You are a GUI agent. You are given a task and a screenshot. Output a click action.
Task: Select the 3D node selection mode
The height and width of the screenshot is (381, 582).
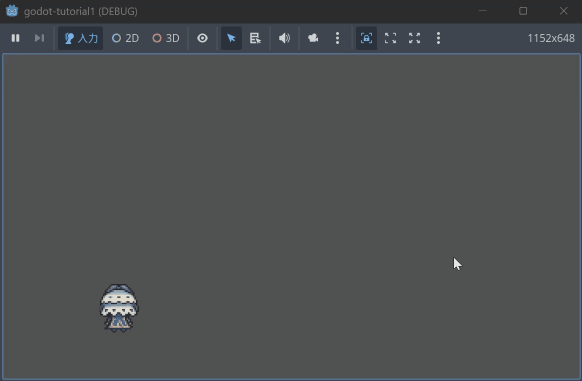coord(166,38)
